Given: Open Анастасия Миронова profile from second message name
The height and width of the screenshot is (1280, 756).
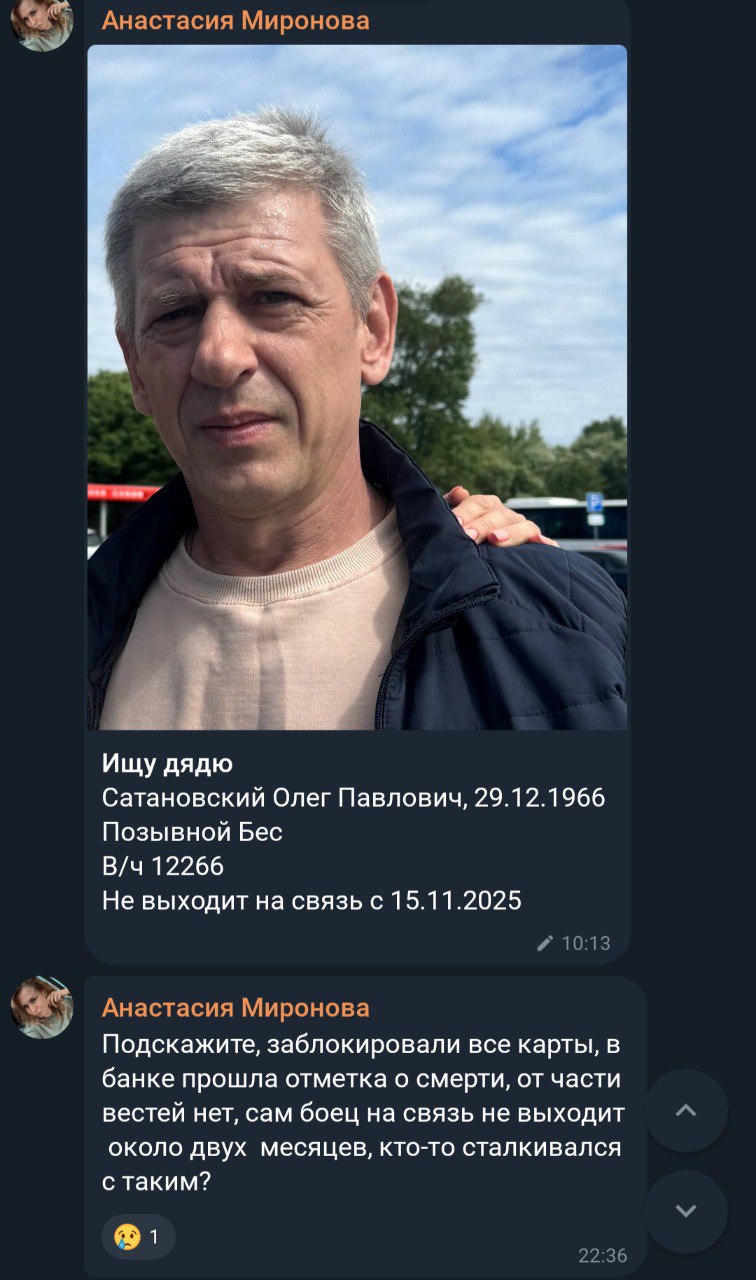Looking at the screenshot, I should tap(236, 1007).
